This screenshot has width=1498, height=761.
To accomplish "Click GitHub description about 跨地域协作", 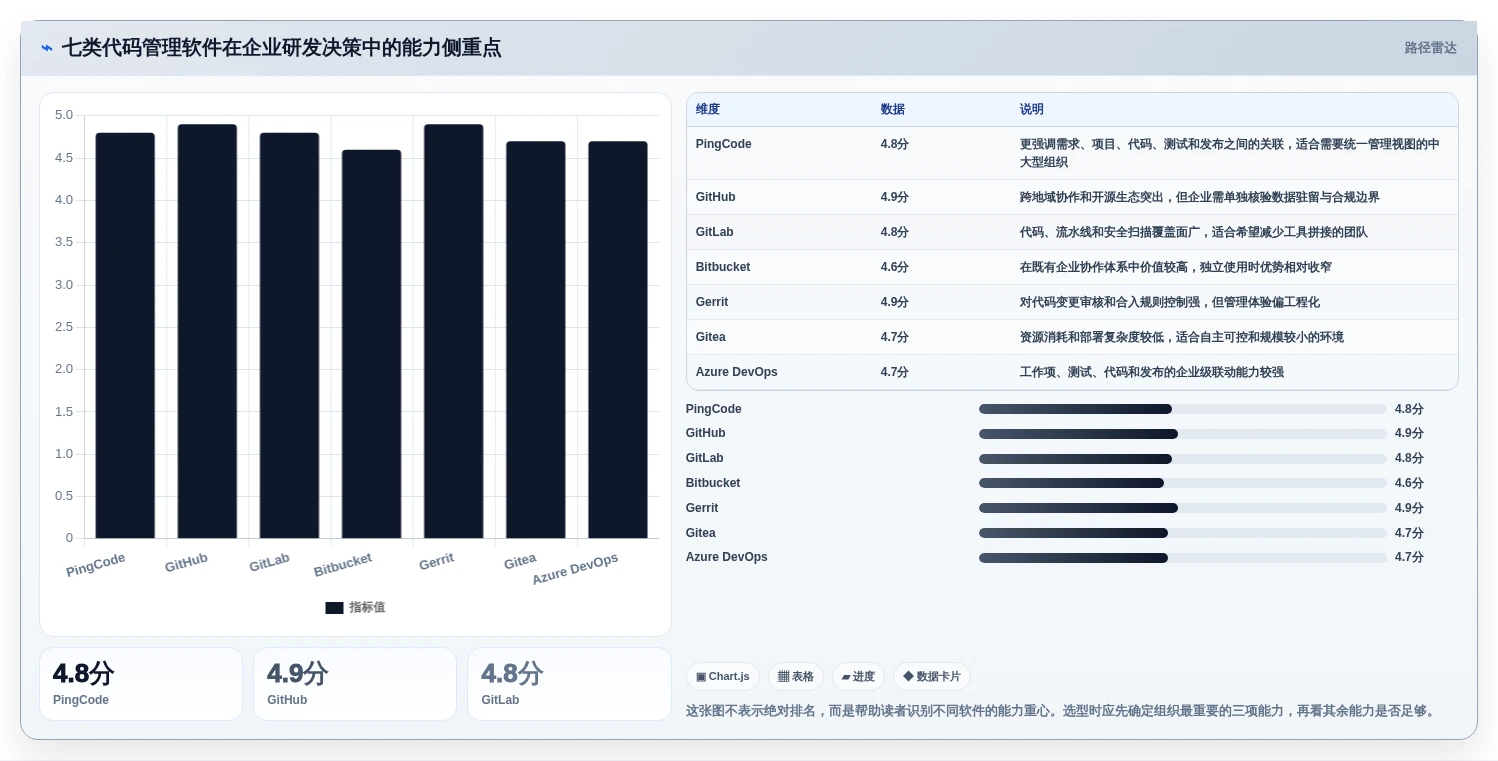I will coord(1200,197).
